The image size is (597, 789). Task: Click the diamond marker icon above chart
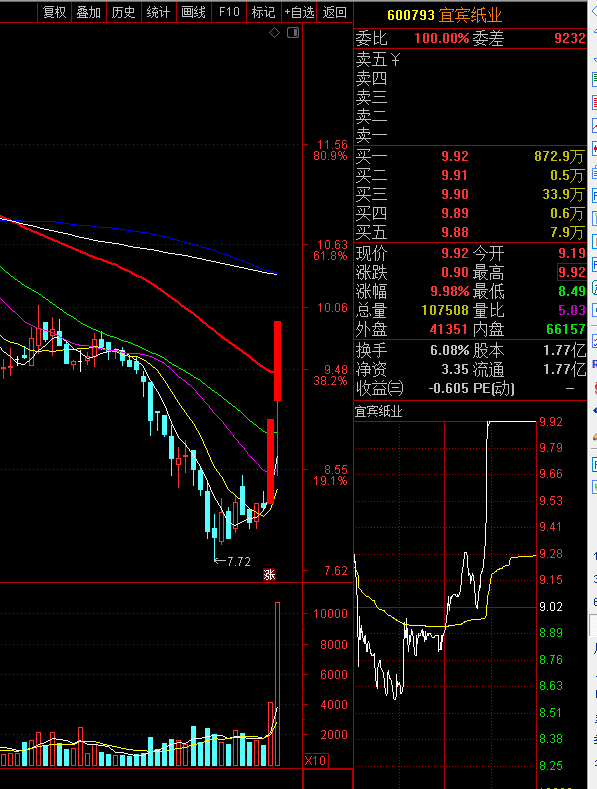(x=274, y=33)
